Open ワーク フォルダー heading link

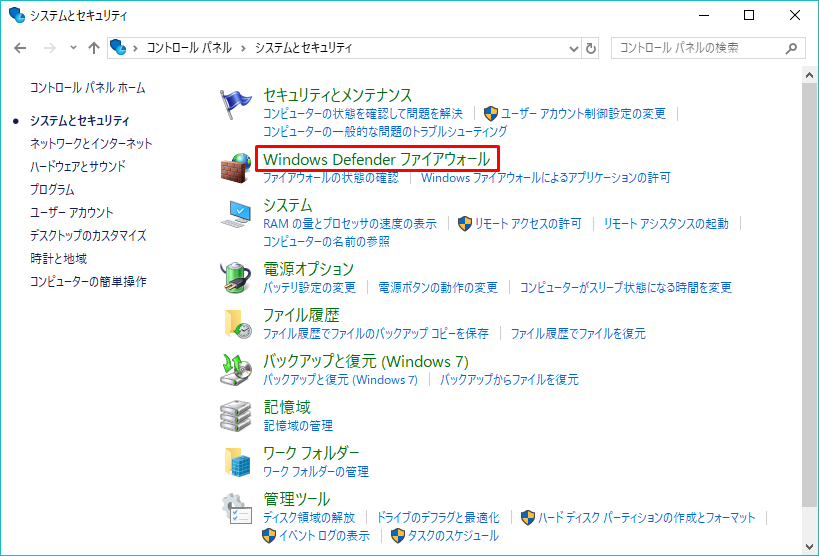(x=311, y=453)
